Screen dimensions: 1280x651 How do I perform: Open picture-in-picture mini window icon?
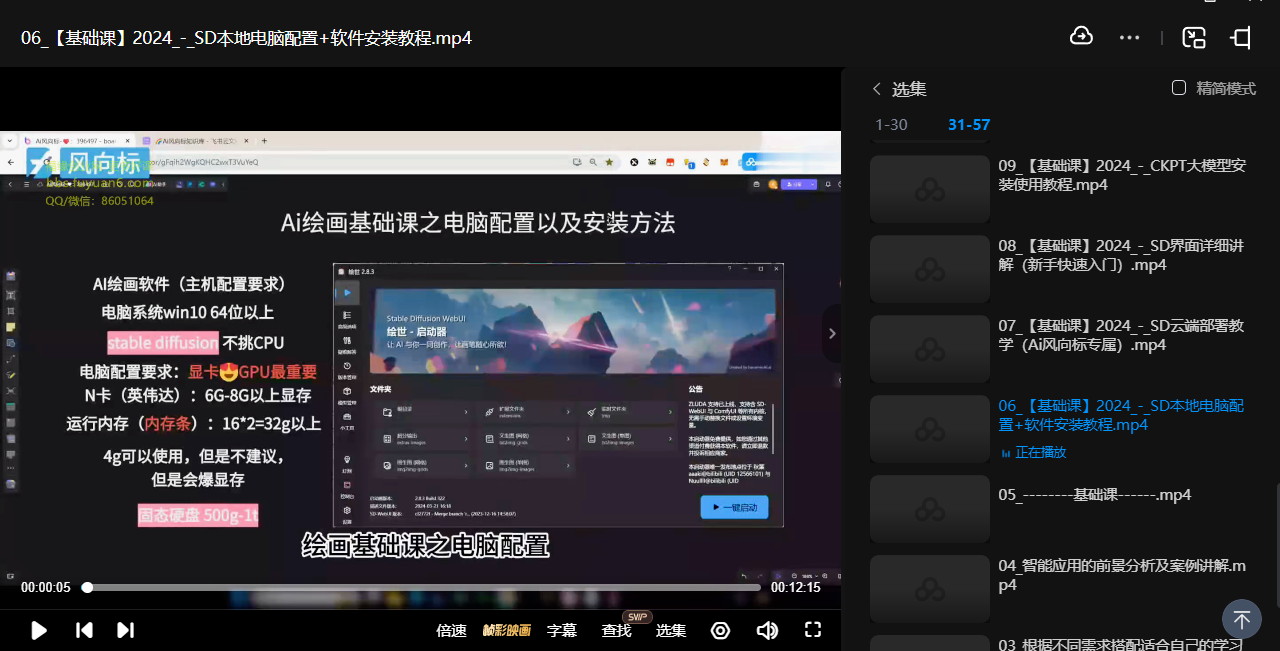tap(1194, 38)
